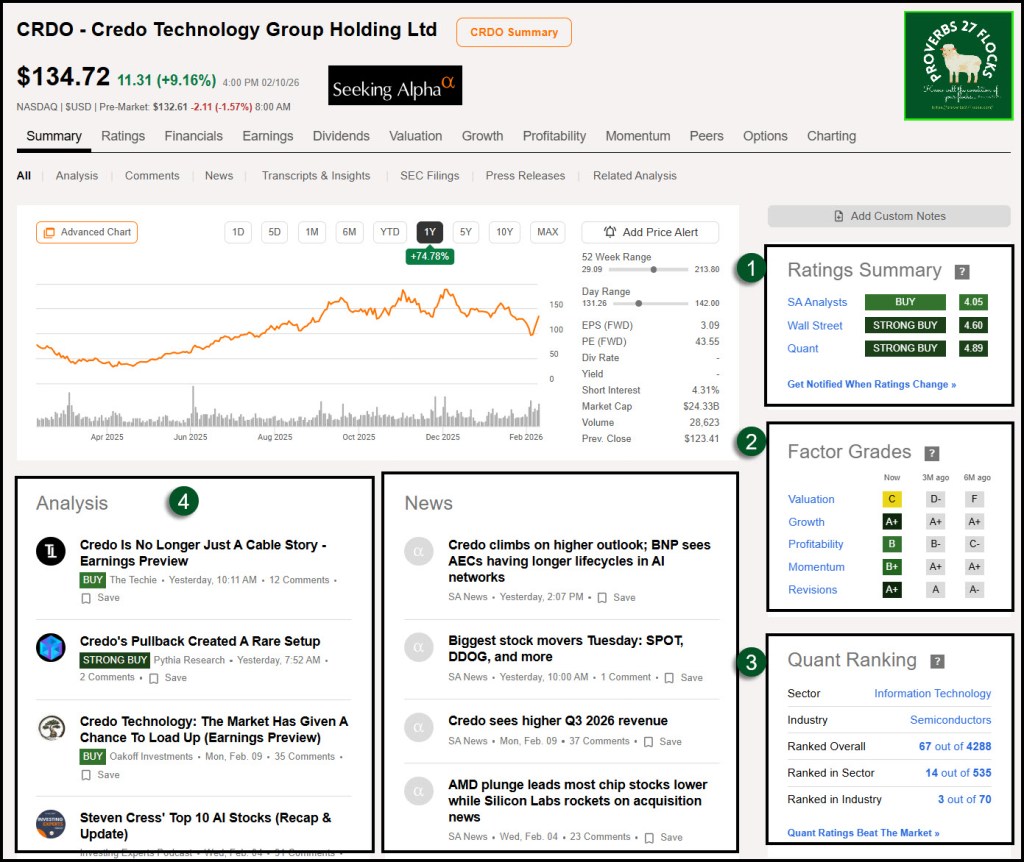Click the Proverbs 27 Flocks logo
The height and width of the screenshot is (862, 1024).
coord(958,66)
